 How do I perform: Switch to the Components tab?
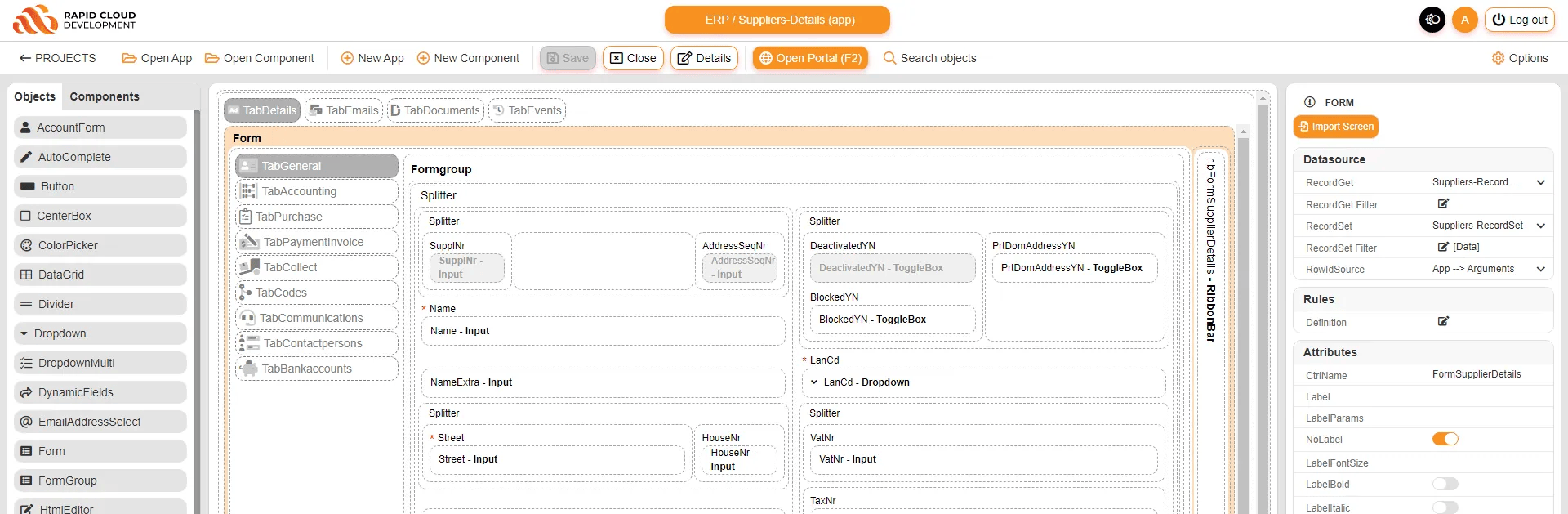(105, 96)
